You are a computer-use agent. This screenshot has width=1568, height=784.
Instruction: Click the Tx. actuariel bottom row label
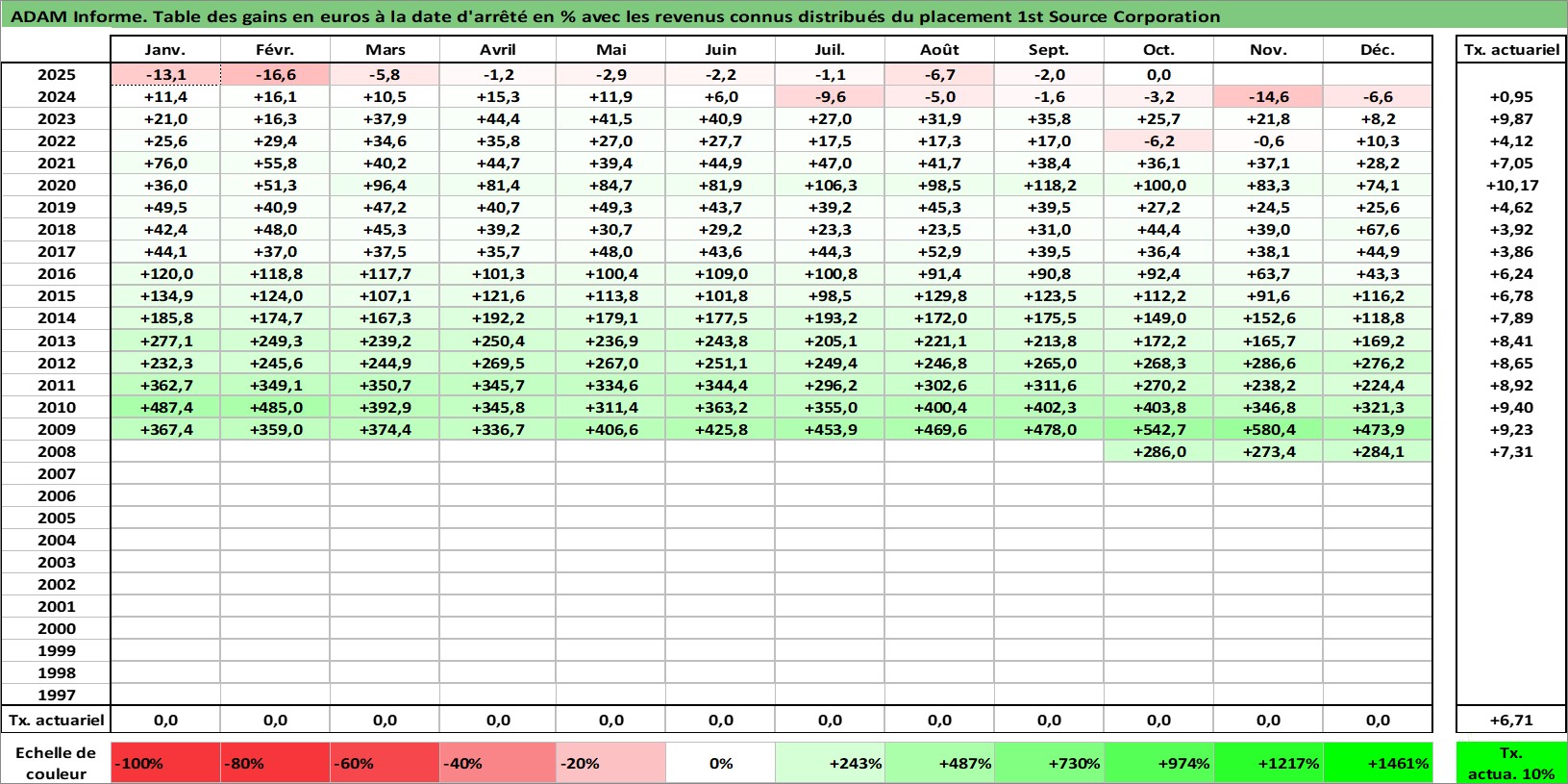pos(56,720)
